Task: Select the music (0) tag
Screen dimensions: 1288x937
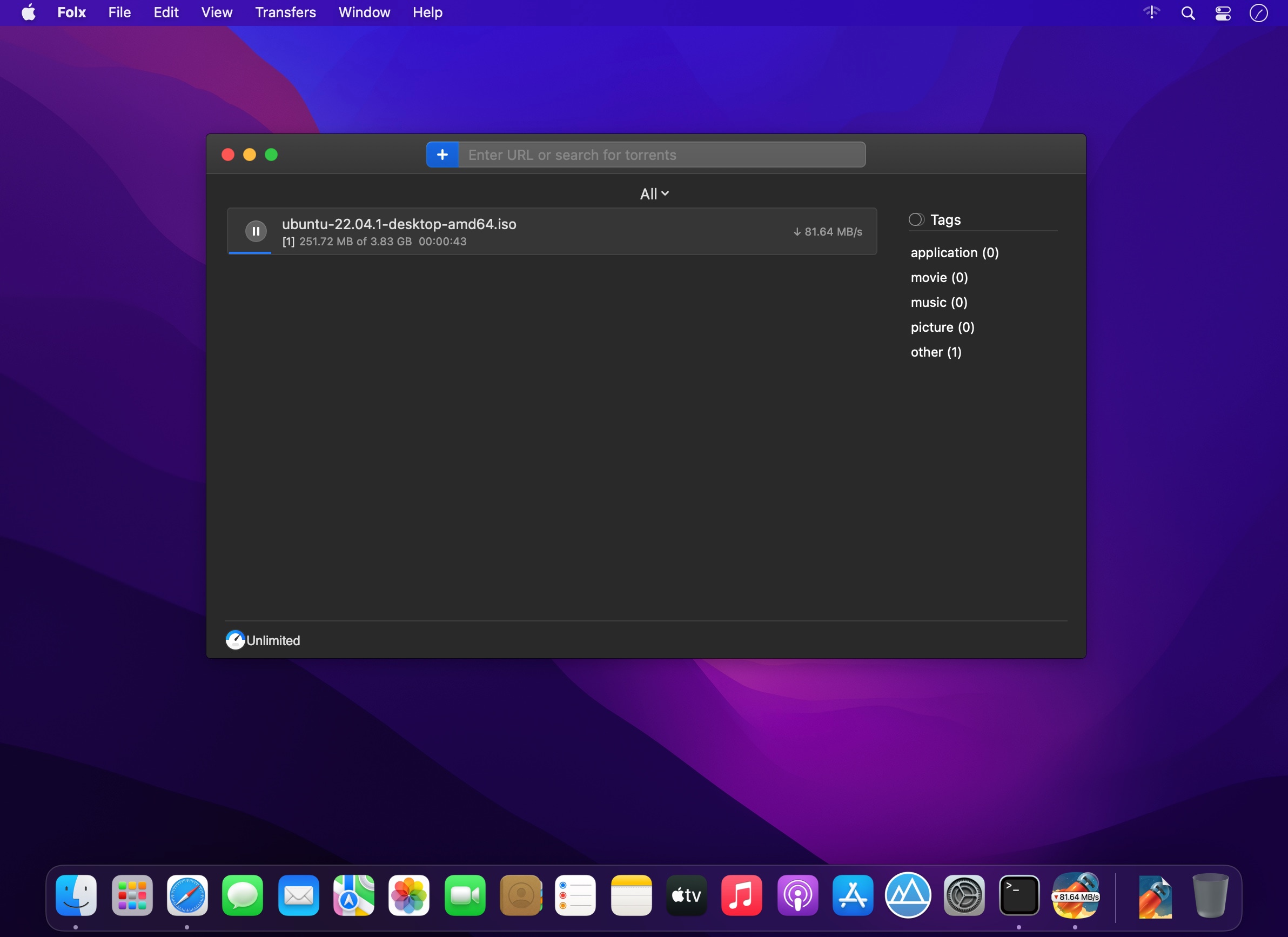Action: 939,303
